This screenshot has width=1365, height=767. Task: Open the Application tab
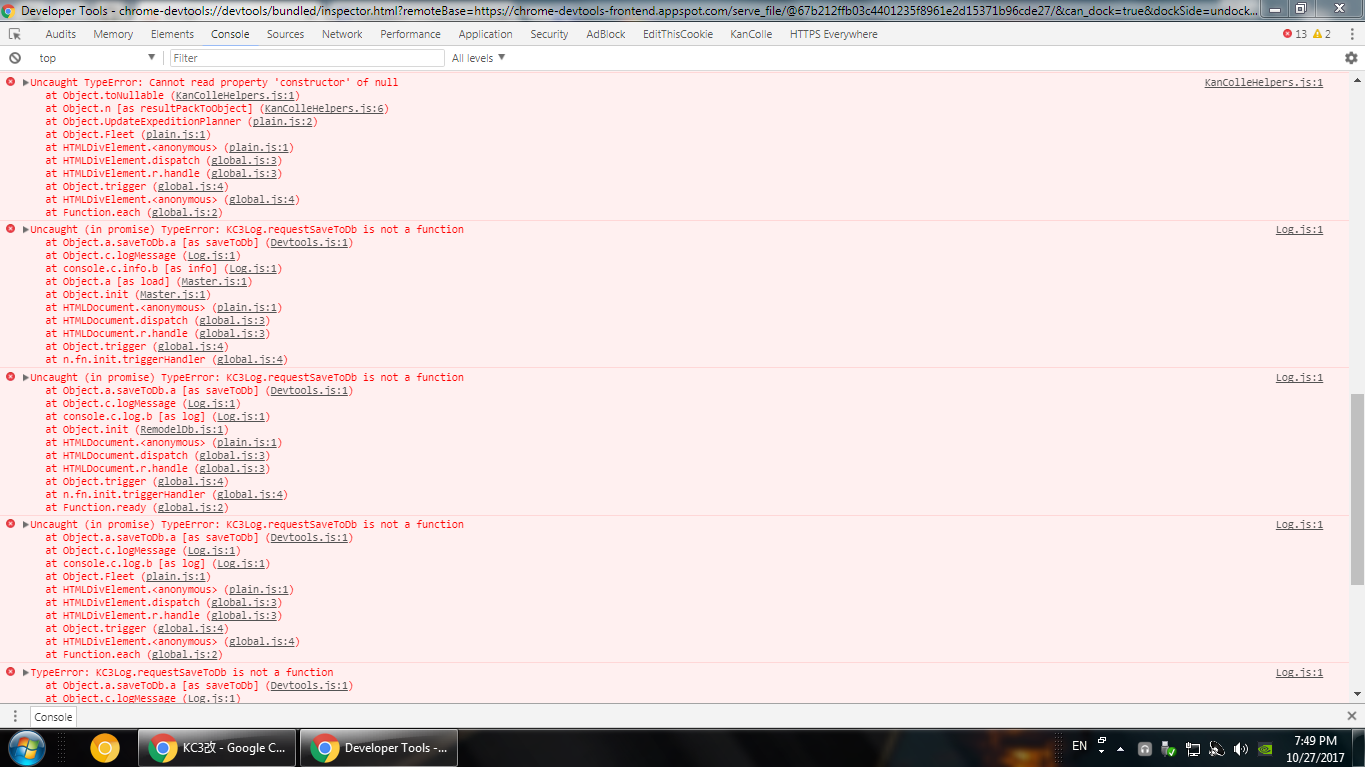point(485,33)
